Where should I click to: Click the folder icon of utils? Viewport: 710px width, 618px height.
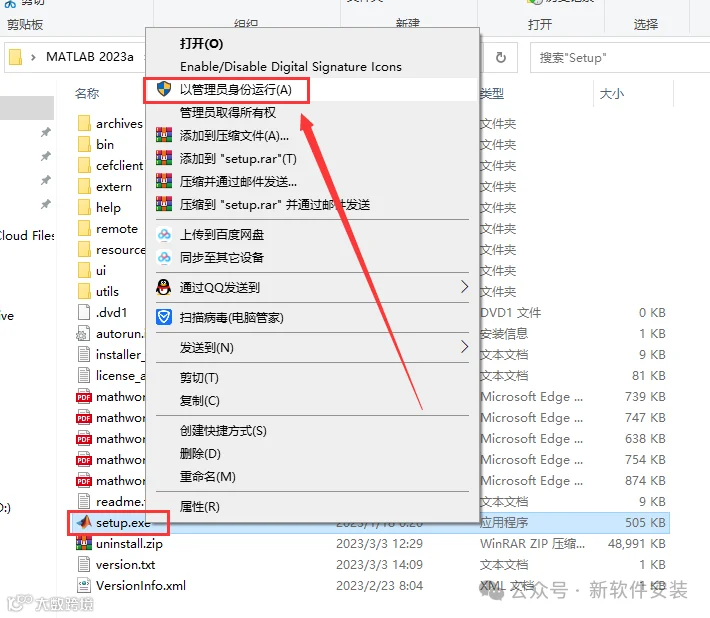point(84,291)
